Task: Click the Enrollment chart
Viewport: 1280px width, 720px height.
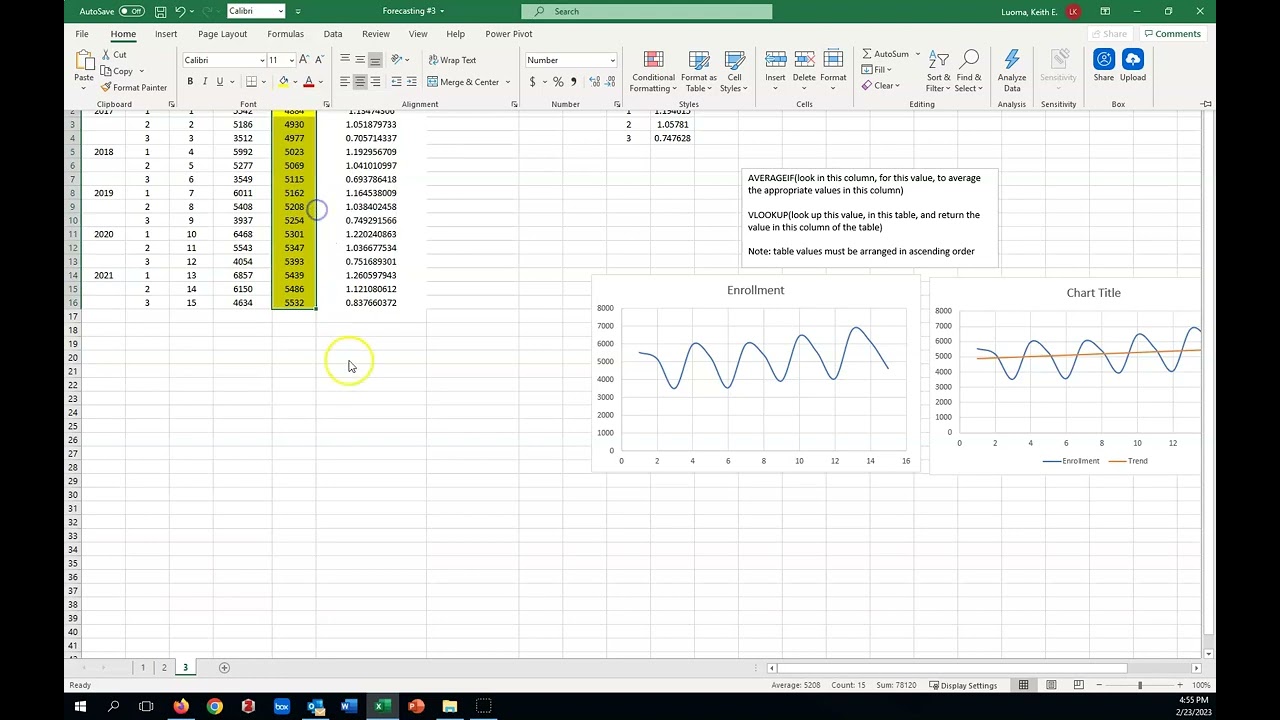Action: point(755,374)
